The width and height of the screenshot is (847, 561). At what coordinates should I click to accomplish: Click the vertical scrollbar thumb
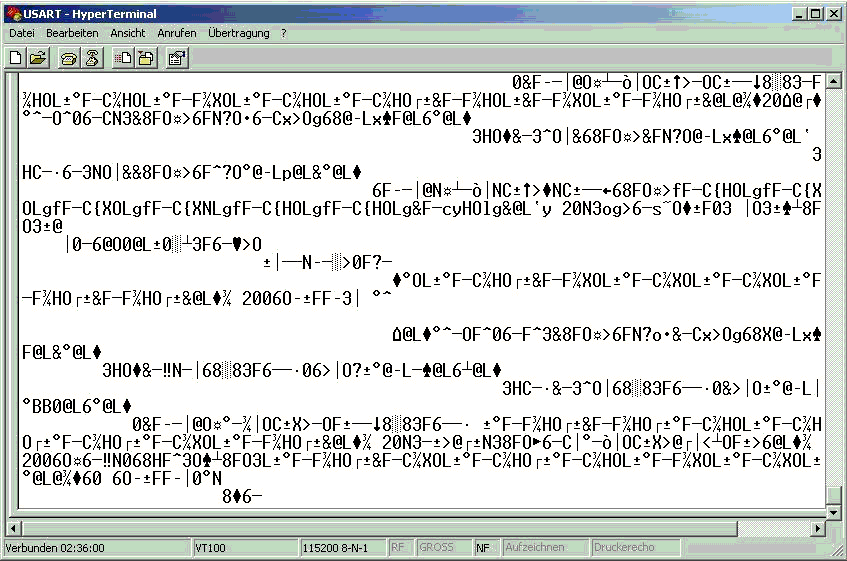click(833, 493)
